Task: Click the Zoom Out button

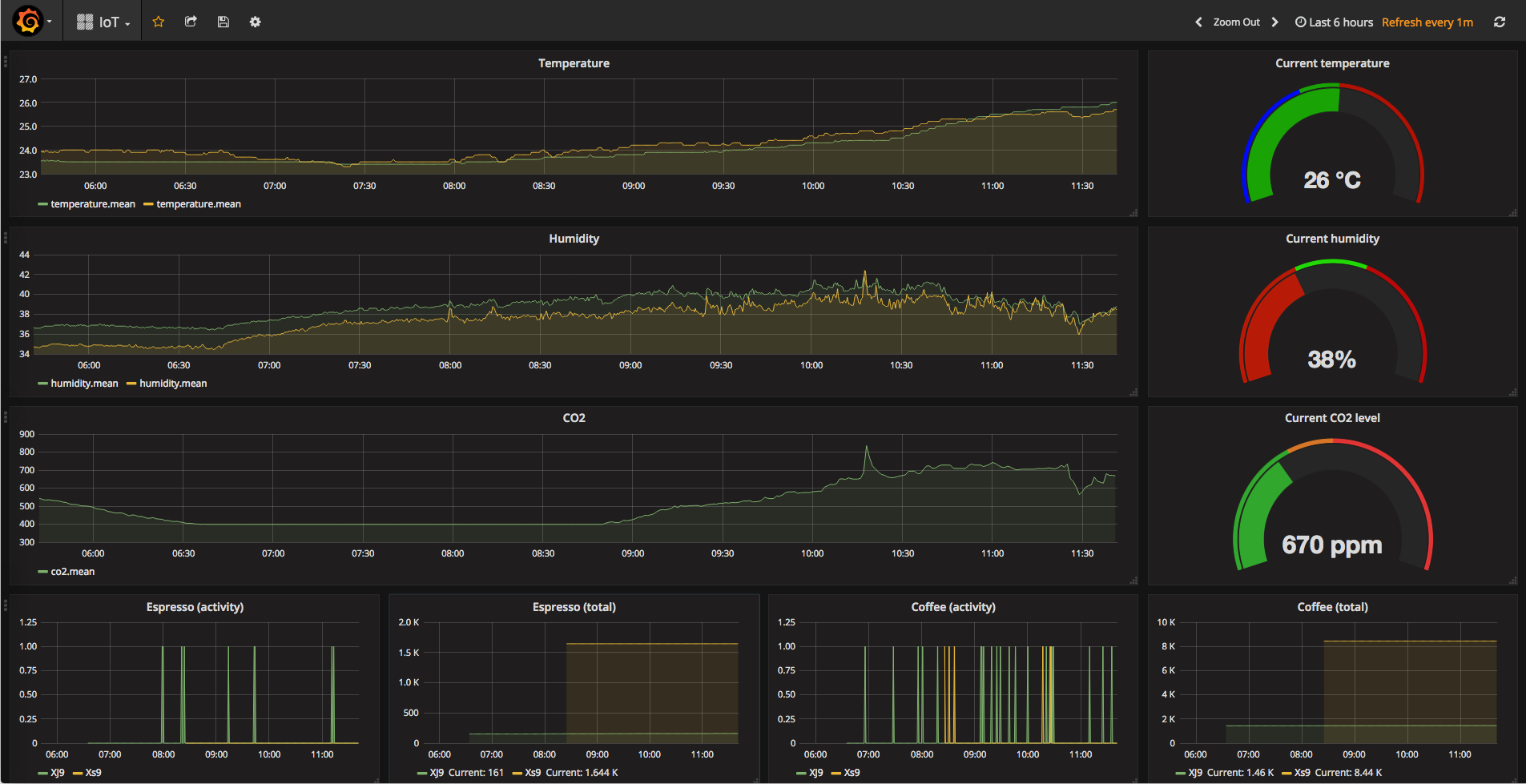Action: coord(1236,22)
